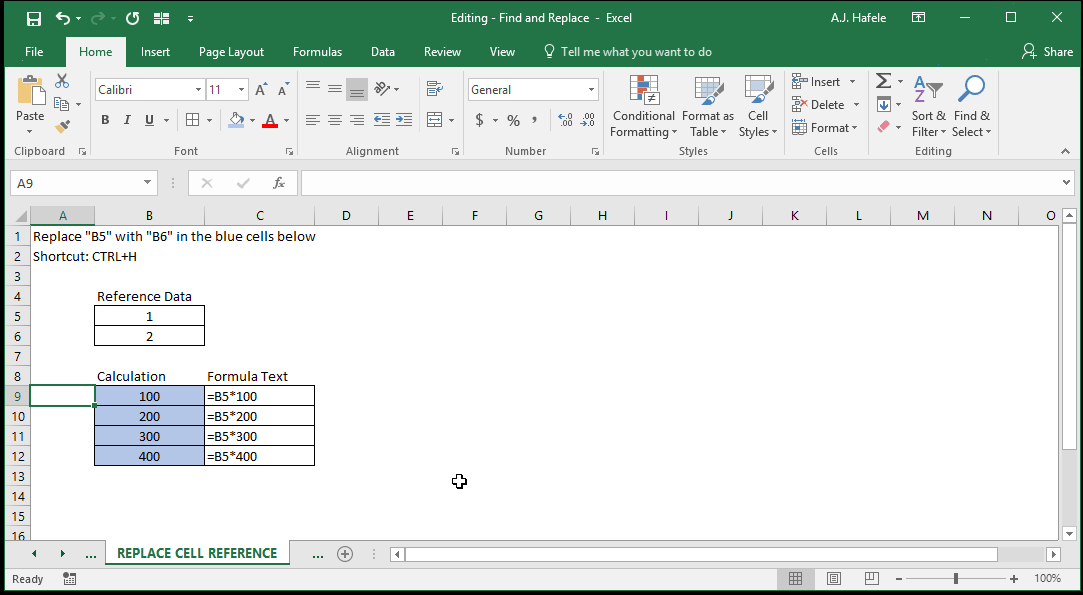
Task: Open the Conditional Formatting dropdown
Action: point(643,107)
